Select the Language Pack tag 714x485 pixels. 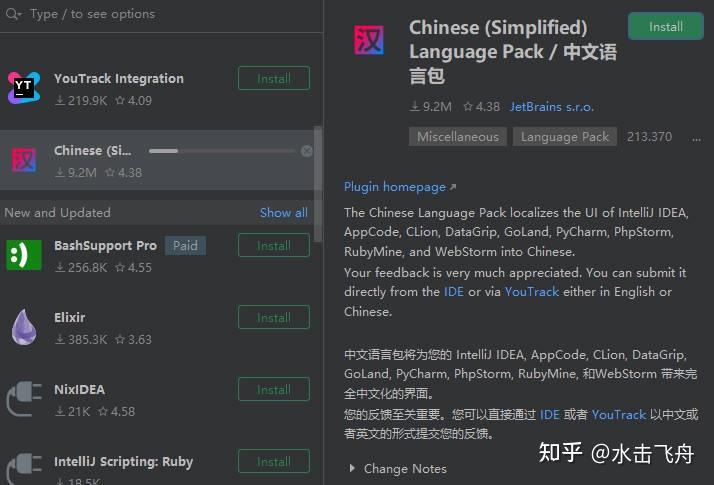(x=564, y=137)
